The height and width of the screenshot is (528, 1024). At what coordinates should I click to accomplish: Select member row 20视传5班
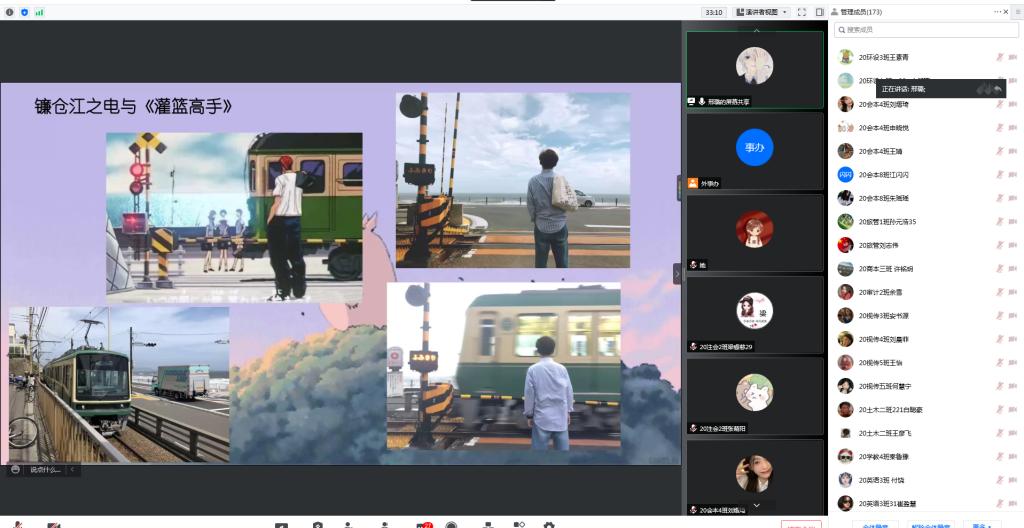point(926,363)
